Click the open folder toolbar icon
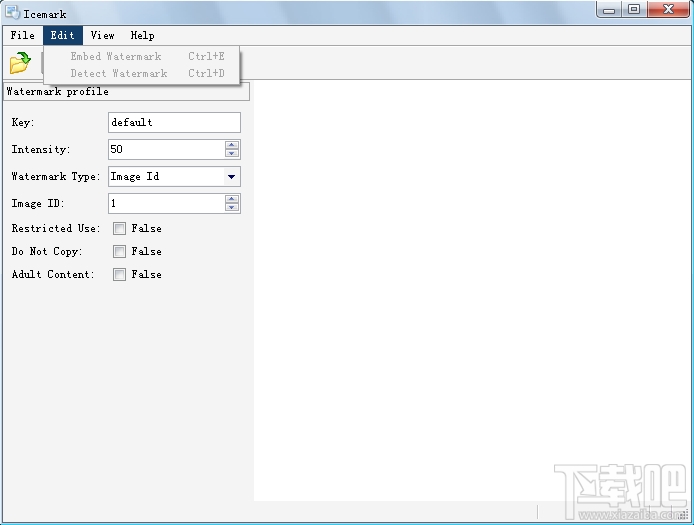 pos(20,62)
